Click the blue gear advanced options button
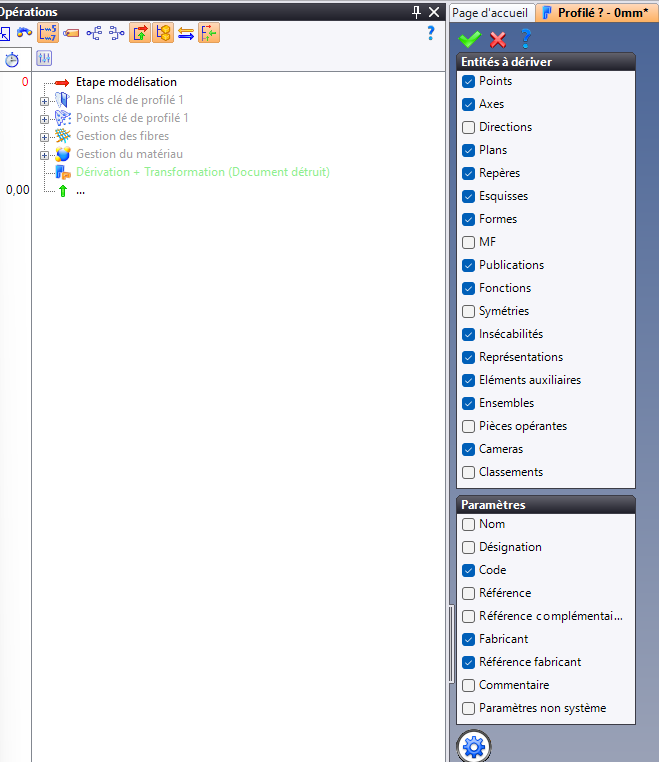 click(x=474, y=746)
